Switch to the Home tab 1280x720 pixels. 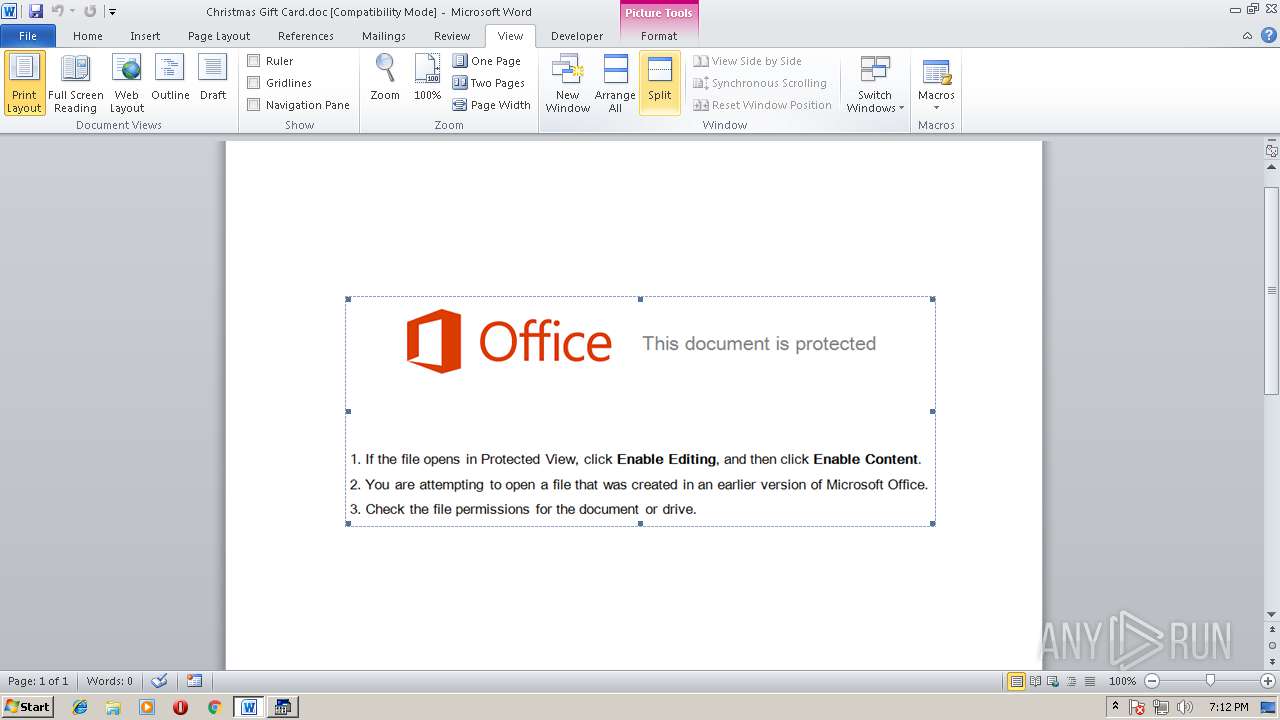click(88, 36)
